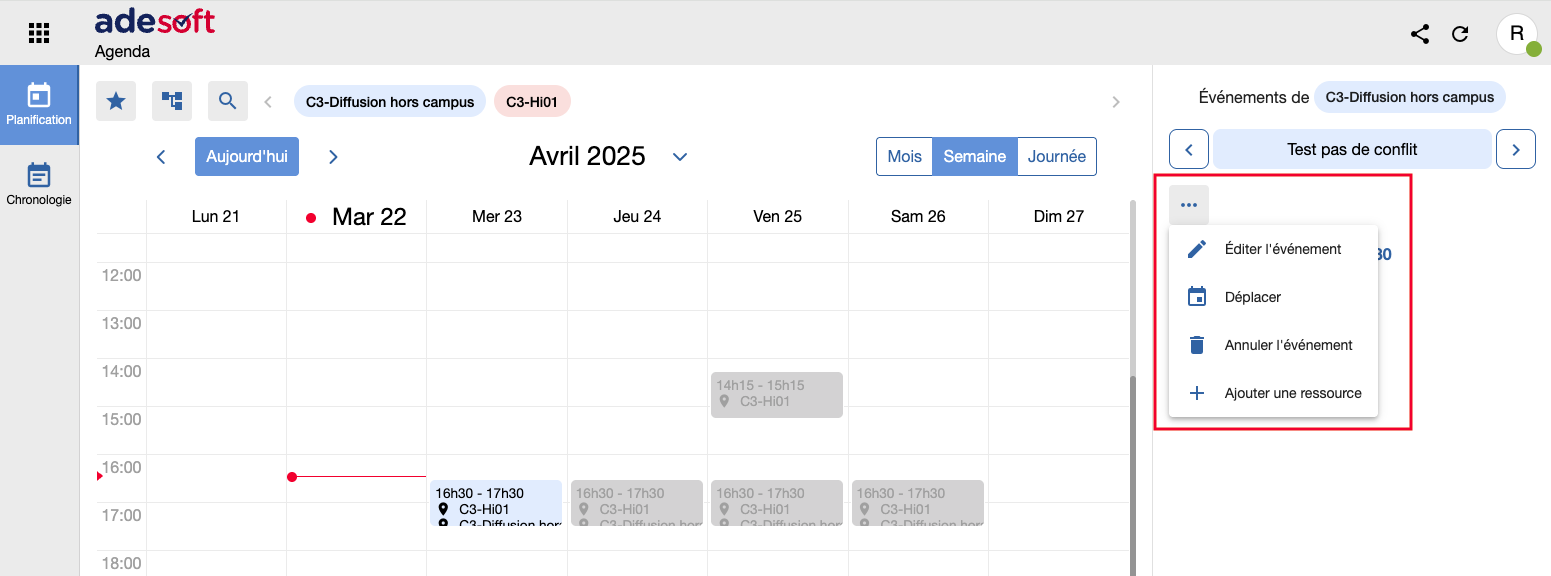Expand the Avril 2025 month dropdown
The width and height of the screenshot is (1551, 576).
680,157
